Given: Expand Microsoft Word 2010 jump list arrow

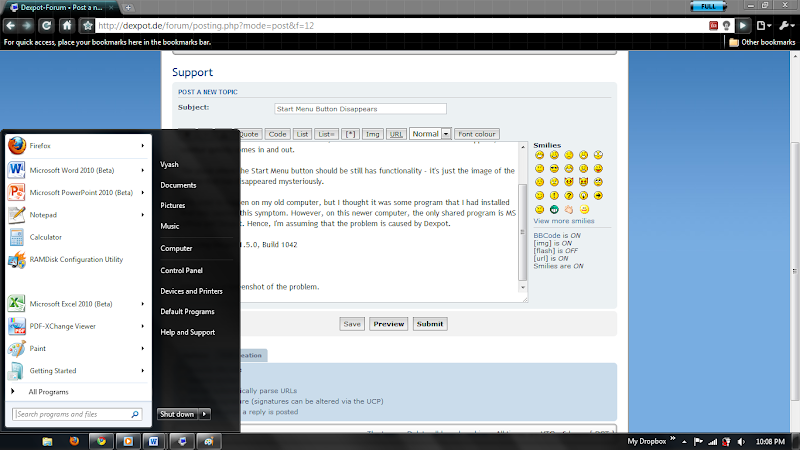Looking at the screenshot, I should pyautogui.click(x=143, y=170).
